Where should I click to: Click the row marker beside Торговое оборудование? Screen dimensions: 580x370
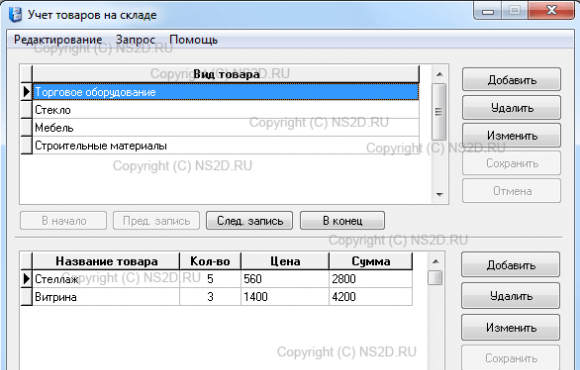27,91
